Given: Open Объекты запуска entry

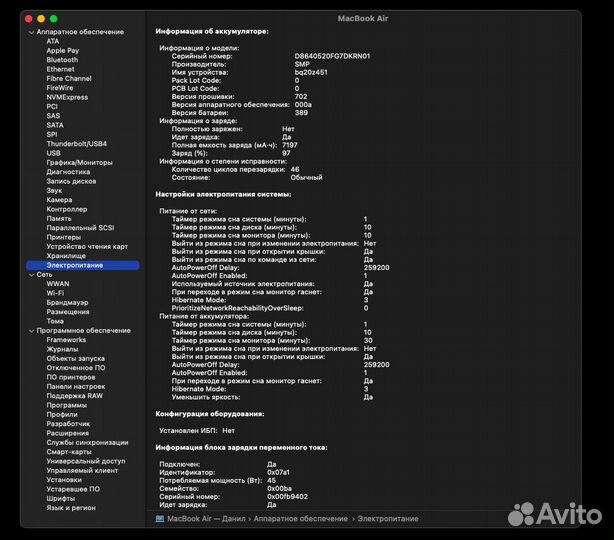Looking at the screenshot, I should pyautogui.click(x=75, y=359).
